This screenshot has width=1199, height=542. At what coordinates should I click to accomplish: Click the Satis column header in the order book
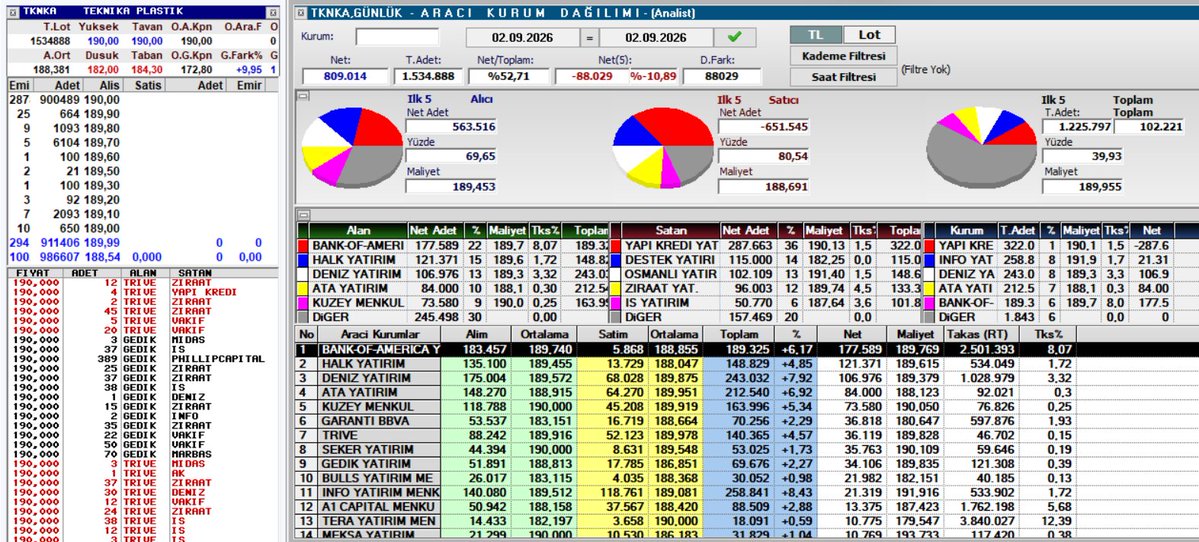click(x=148, y=86)
